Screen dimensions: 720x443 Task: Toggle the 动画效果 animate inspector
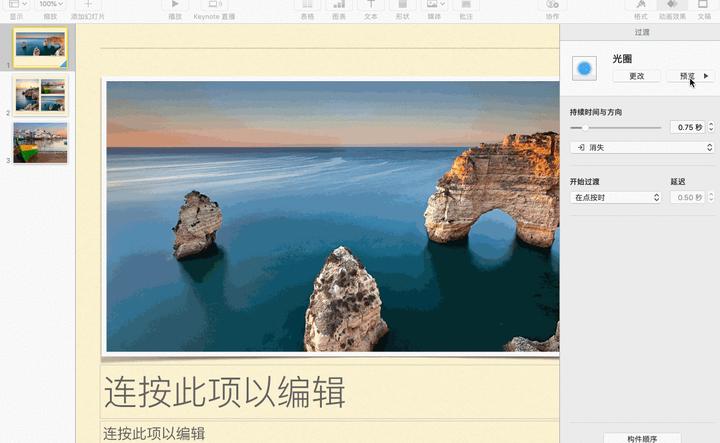tap(672, 4)
